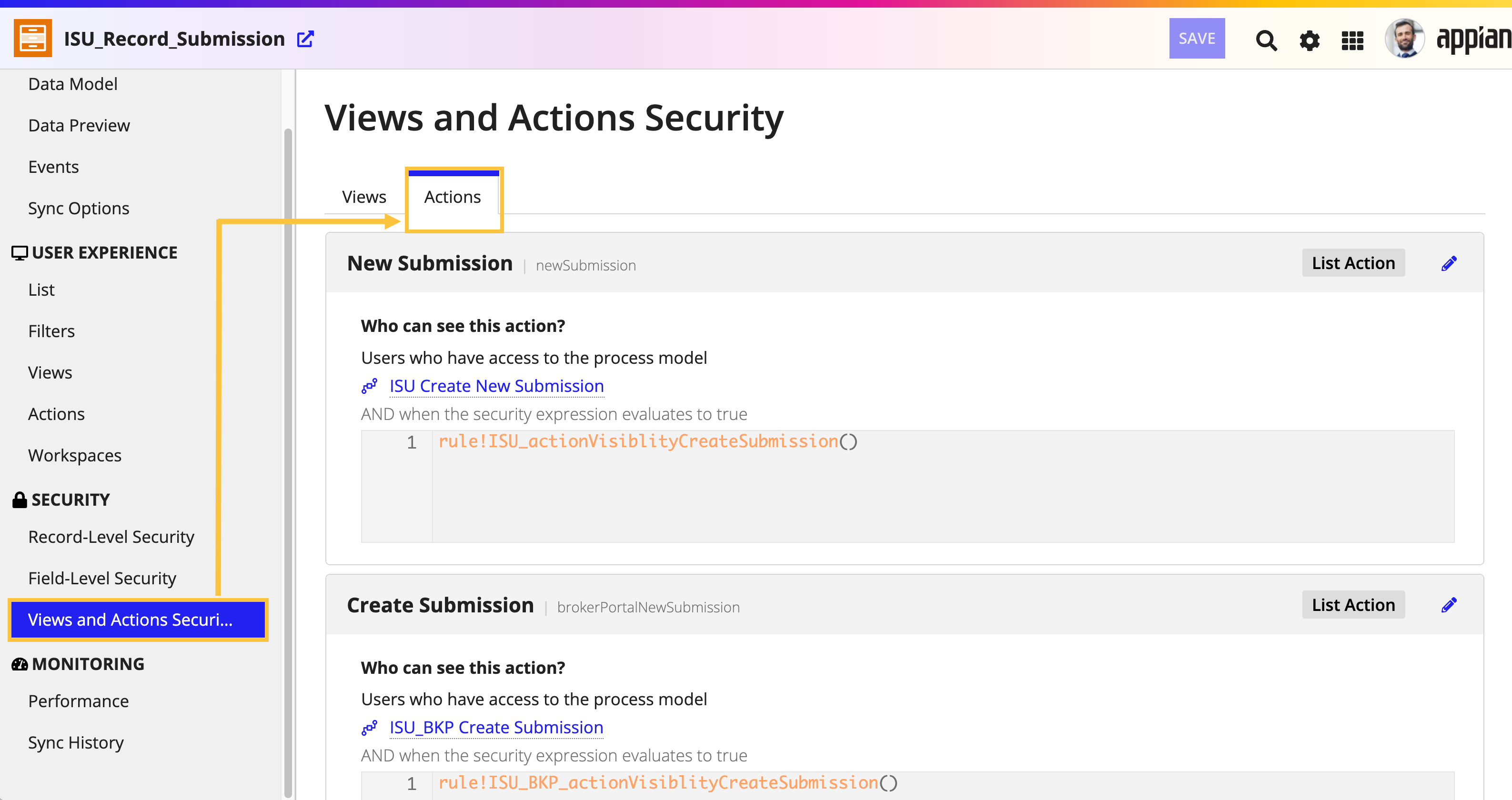Click process model icon beside ISU_BKP Create Submission
This screenshot has width=1512, height=800.
click(369, 728)
